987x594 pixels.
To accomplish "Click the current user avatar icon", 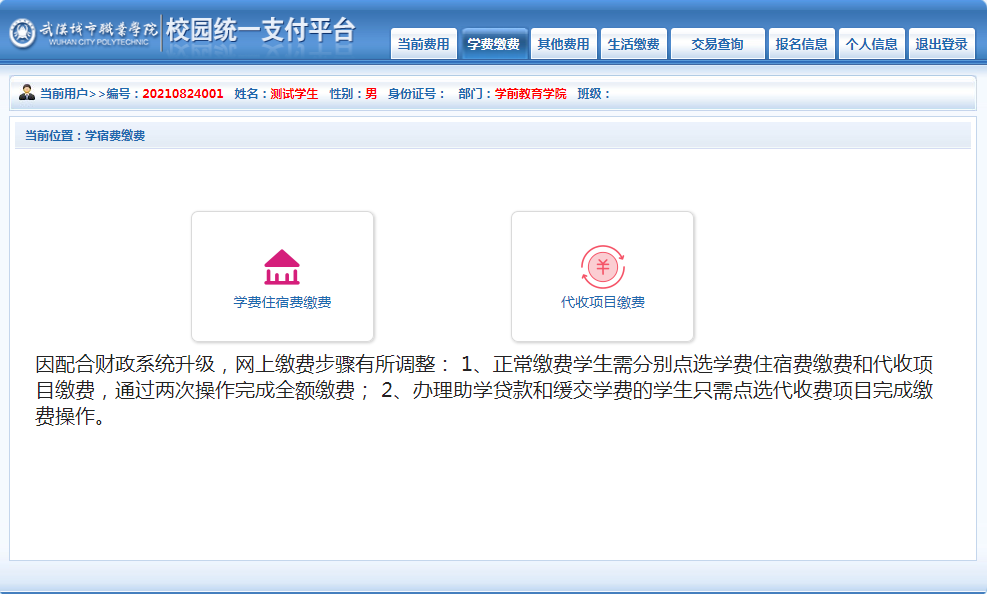I will (x=27, y=93).
